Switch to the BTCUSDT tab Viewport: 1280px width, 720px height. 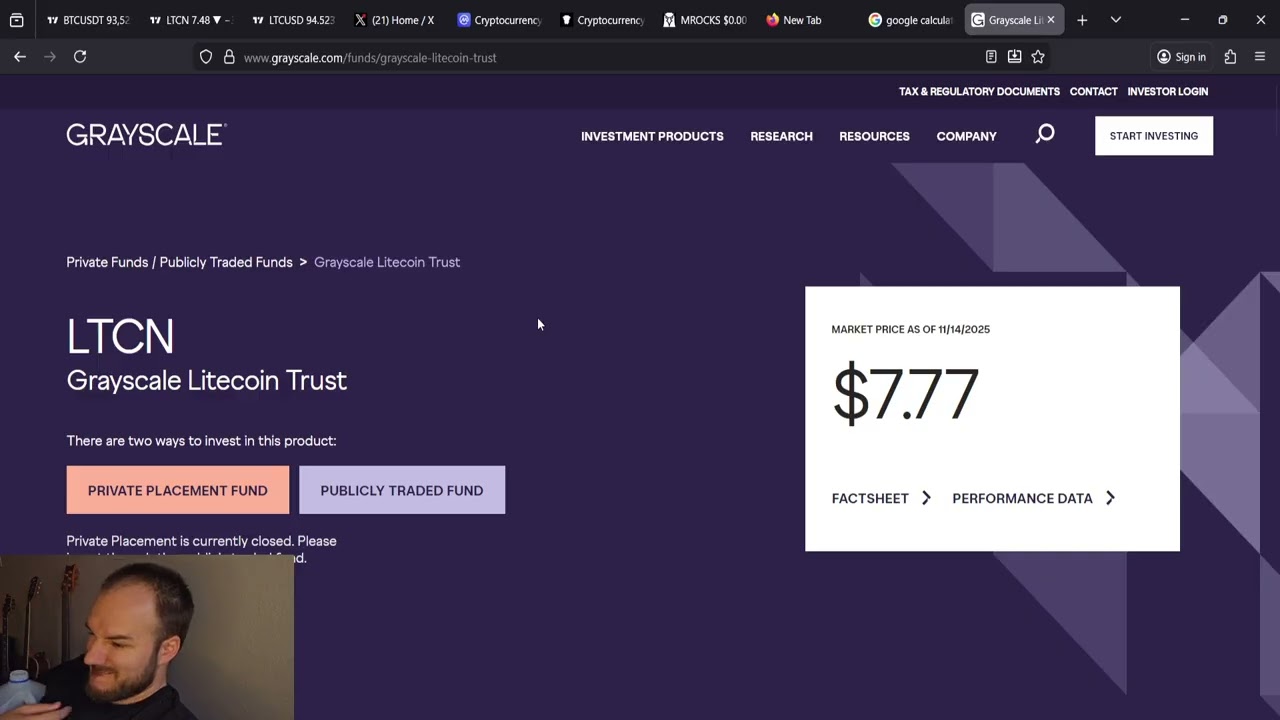(x=88, y=20)
